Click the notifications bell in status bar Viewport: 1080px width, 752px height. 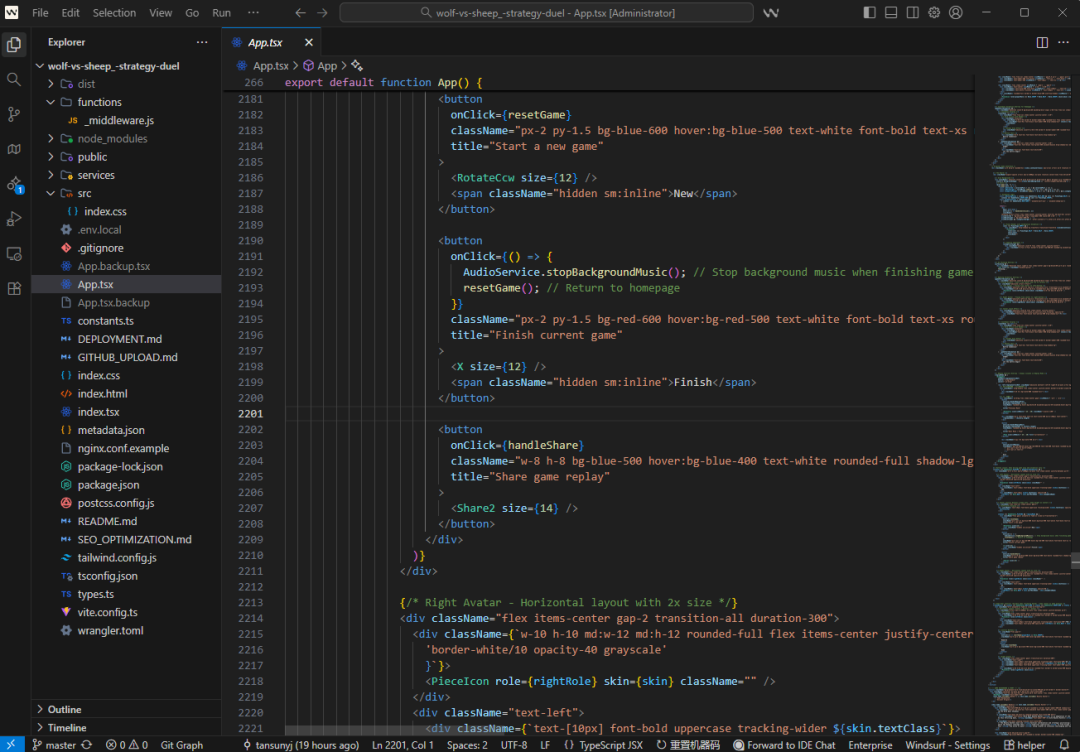point(1064,745)
